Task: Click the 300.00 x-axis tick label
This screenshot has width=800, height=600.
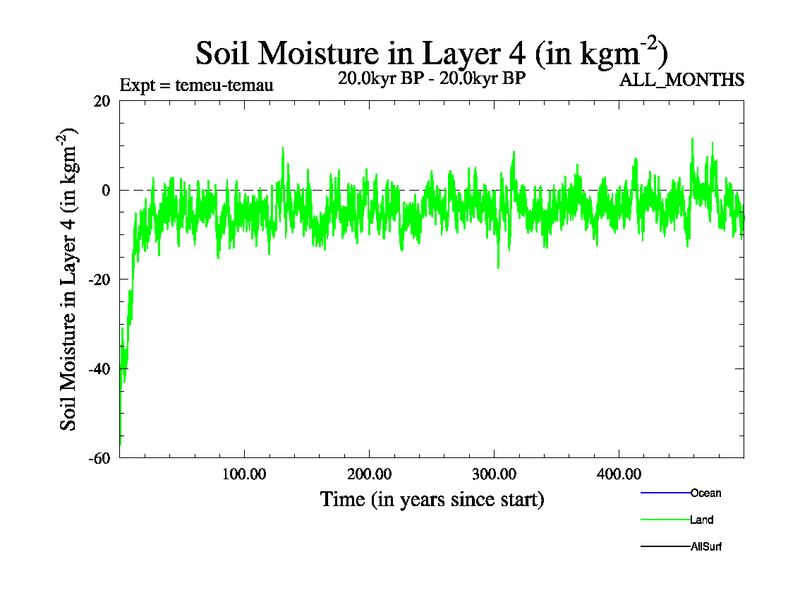Action: (494, 473)
